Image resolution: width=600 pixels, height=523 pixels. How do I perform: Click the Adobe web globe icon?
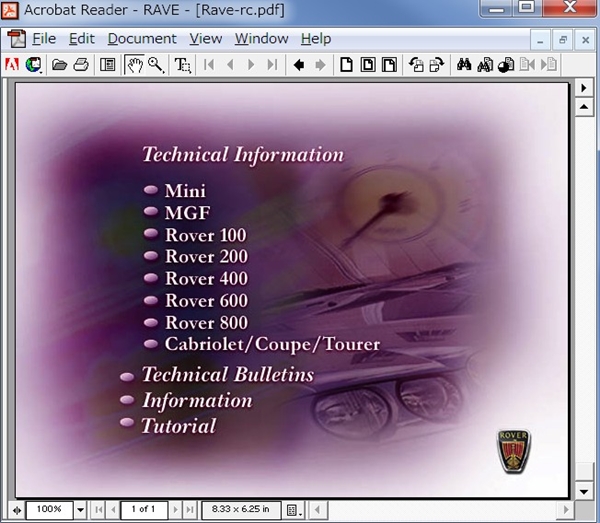click(34, 64)
